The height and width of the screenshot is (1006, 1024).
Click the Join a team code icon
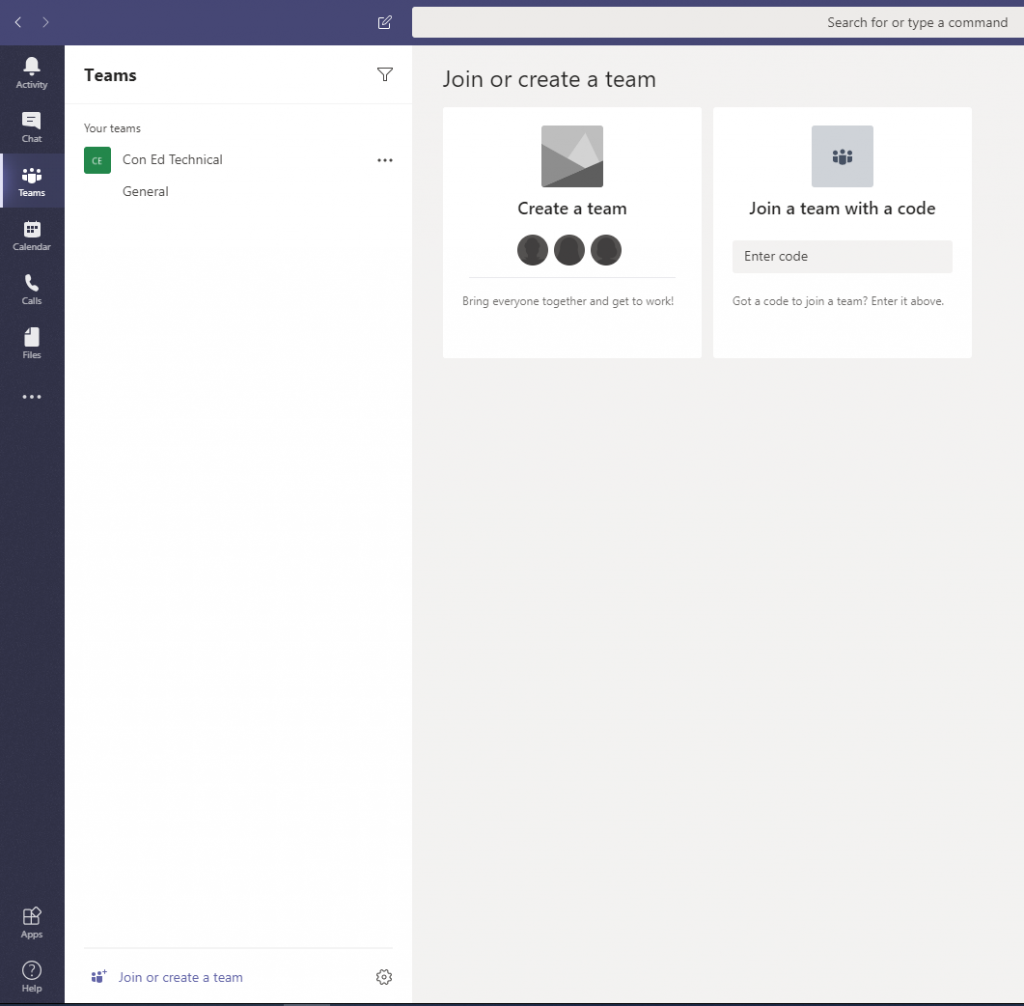(x=842, y=156)
